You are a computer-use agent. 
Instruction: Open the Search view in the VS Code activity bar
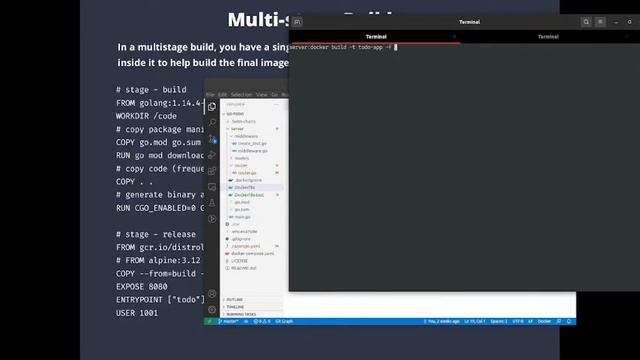(x=212, y=122)
